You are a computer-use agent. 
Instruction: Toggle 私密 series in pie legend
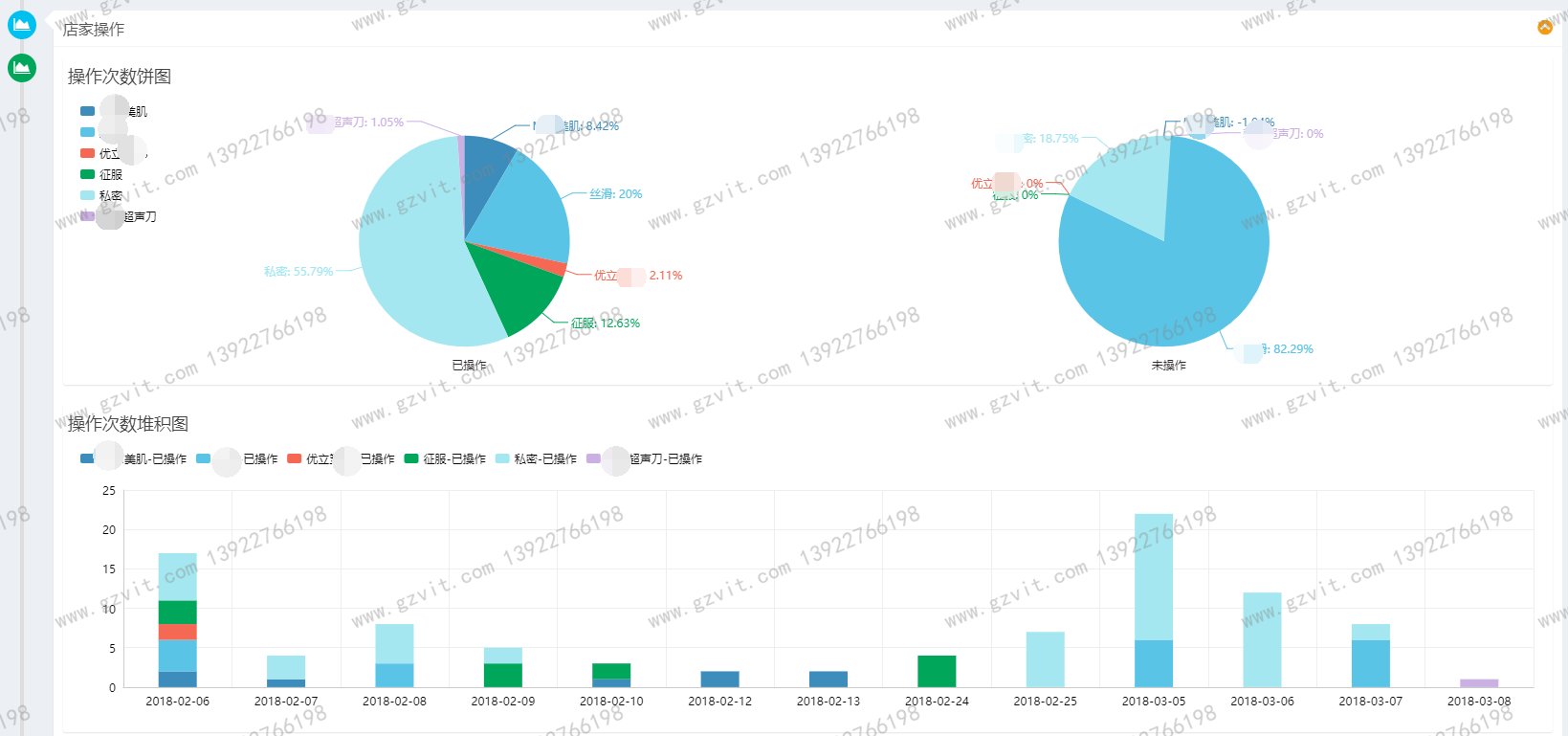[101, 195]
